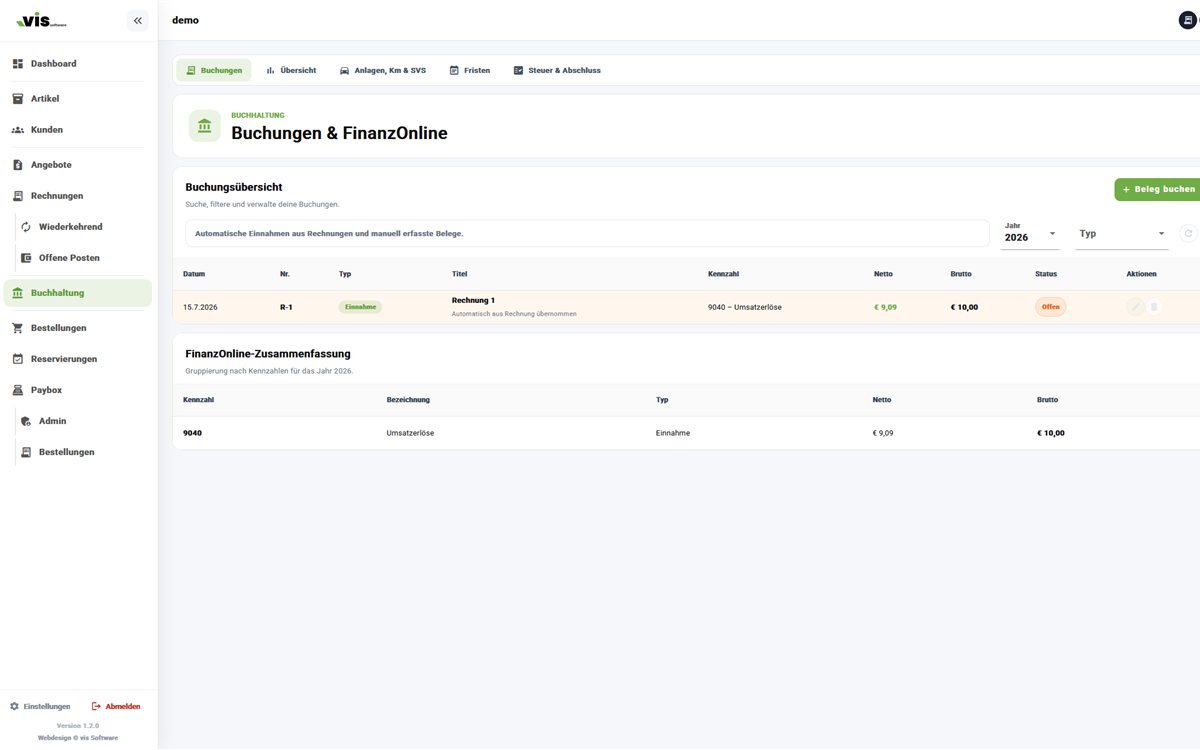Click the Webdesign © vis Software footer link
Viewport: 1200px width, 750px height.
(78, 738)
